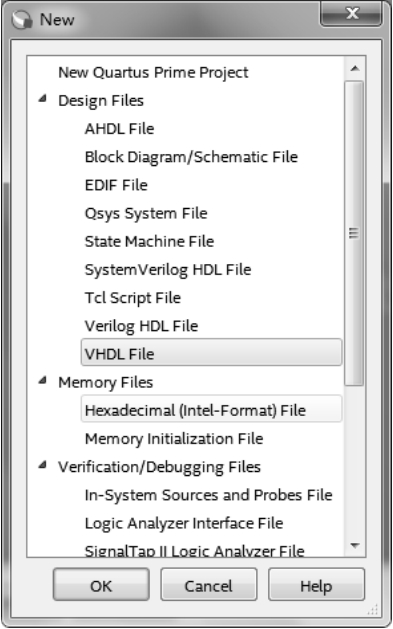
Task: Collapse the Verification/Debugging Files group
Action: 43,465
